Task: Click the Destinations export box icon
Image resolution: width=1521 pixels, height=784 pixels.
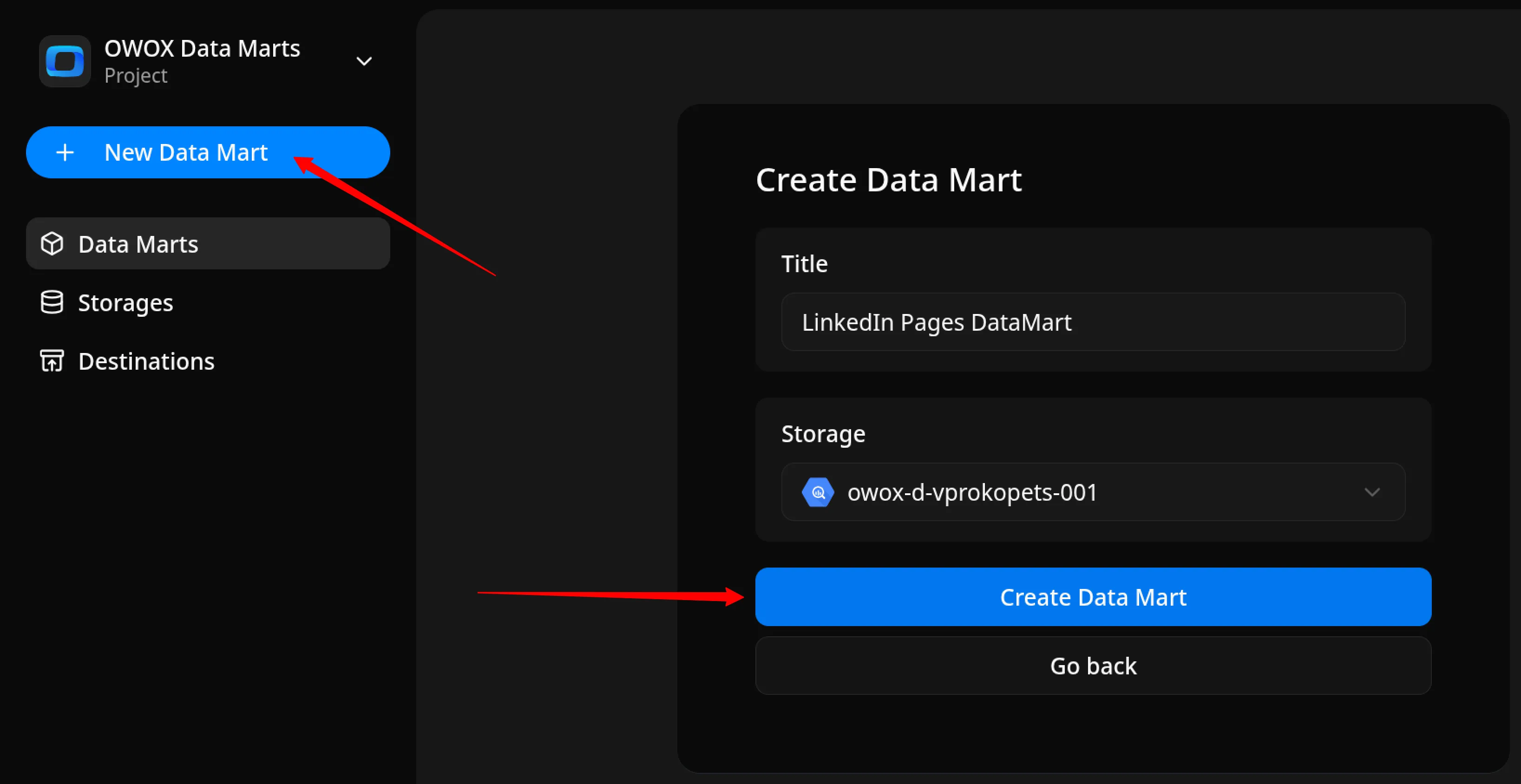Action: 52,361
